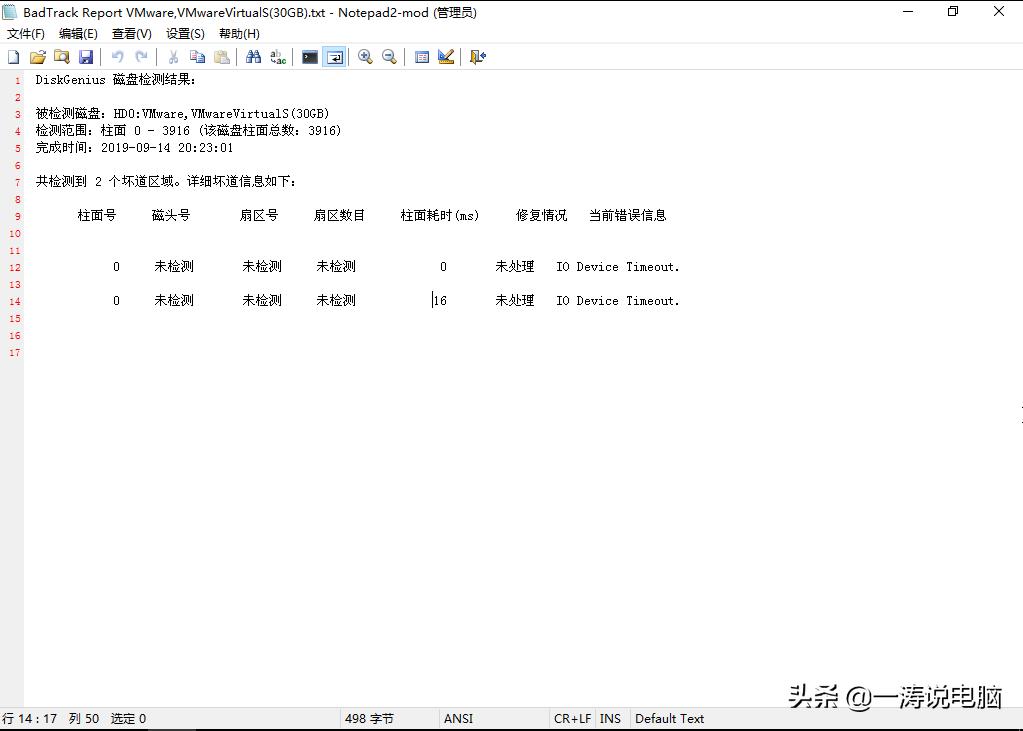Open the 设置(S) menu
Viewport: 1023px width, 731px height.
(184, 33)
